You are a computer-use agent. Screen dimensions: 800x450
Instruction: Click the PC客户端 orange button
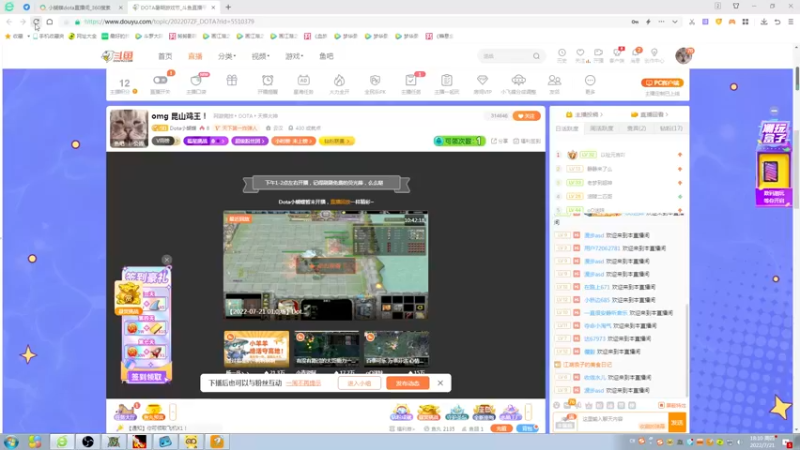pyautogui.click(x=662, y=83)
